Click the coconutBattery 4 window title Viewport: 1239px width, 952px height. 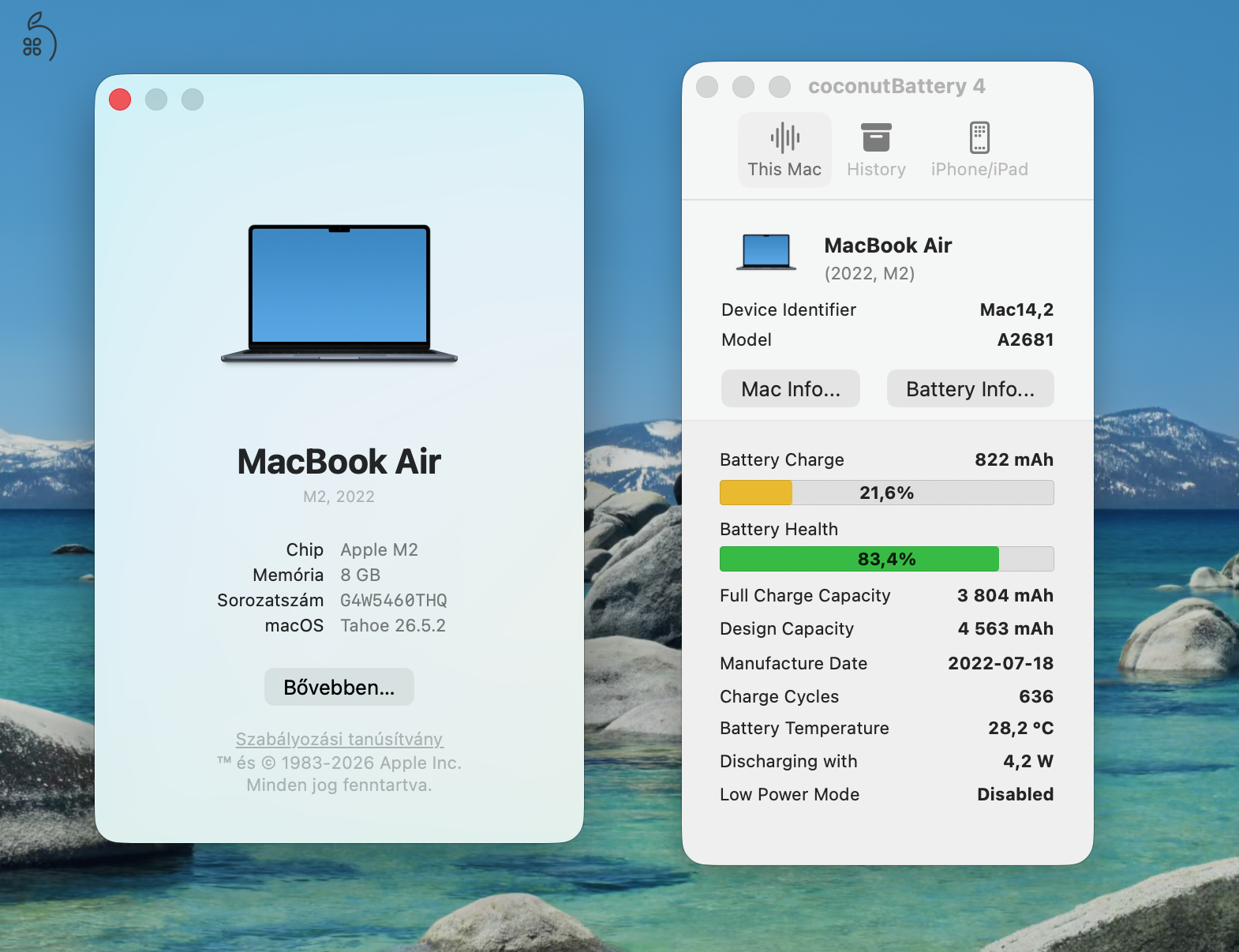[x=896, y=86]
